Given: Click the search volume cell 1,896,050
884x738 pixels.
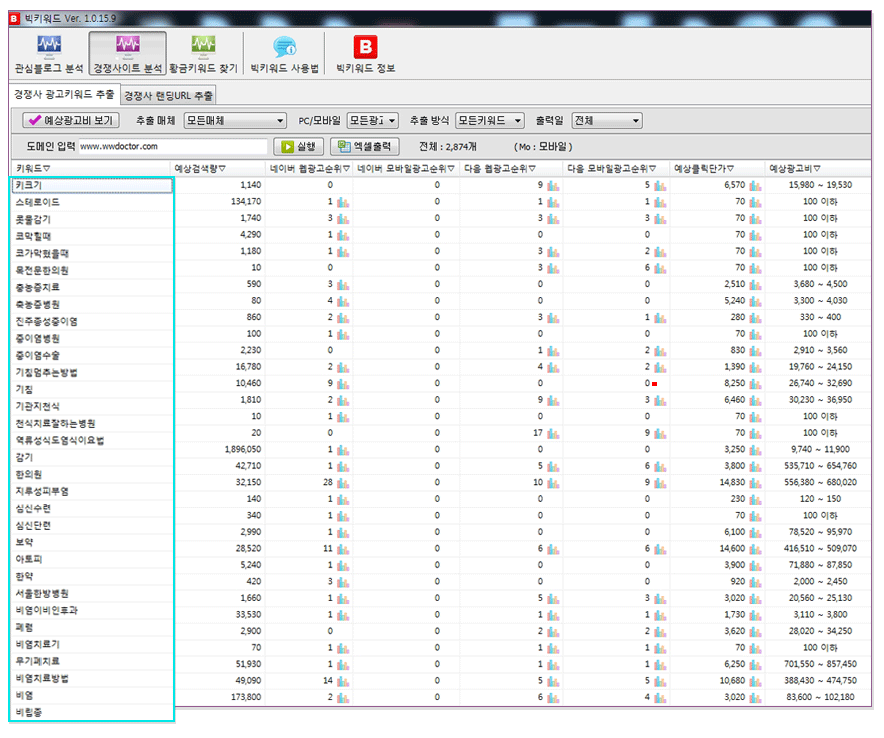Looking at the screenshot, I should coord(243,449).
